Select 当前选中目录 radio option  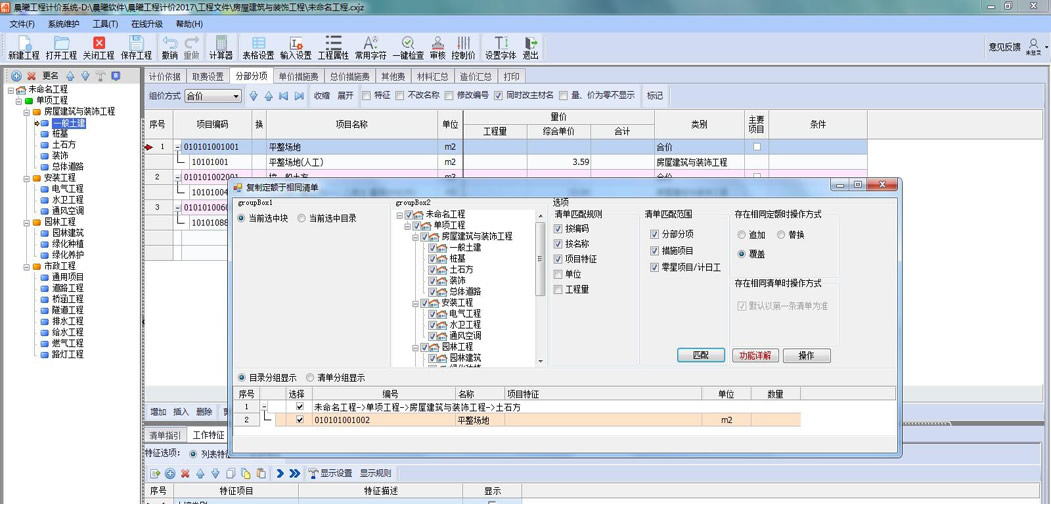click(x=302, y=218)
